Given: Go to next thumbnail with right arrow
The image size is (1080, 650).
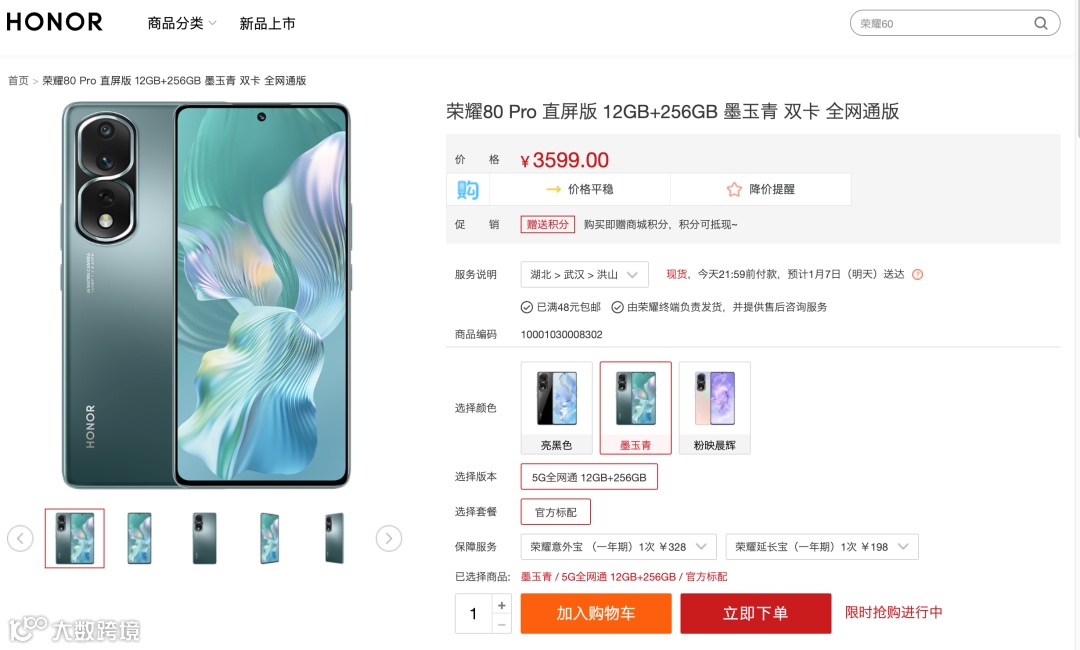Looking at the screenshot, I should [x=388, y=538].
